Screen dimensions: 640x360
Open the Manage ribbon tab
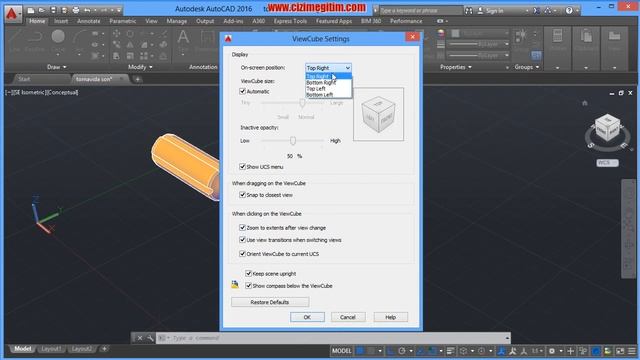(176, 21)
